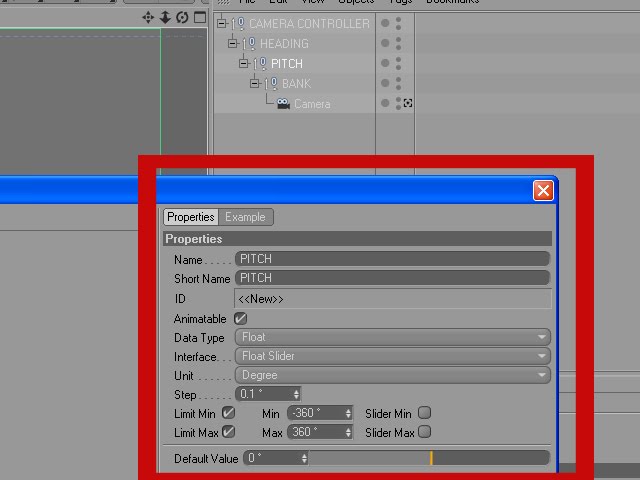Toggle layer dot of Camera
640x480 pixels.
point(385,103)
